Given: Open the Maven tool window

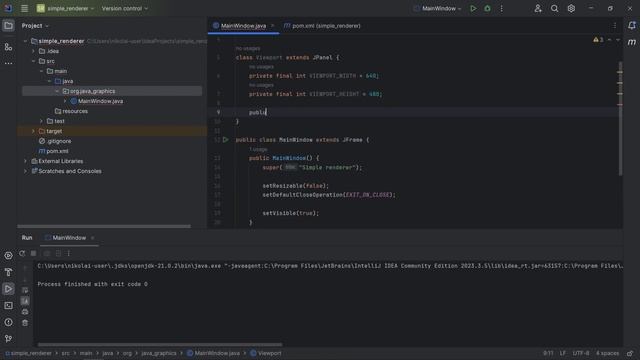Looking at the screenshot, I should 631,42.
